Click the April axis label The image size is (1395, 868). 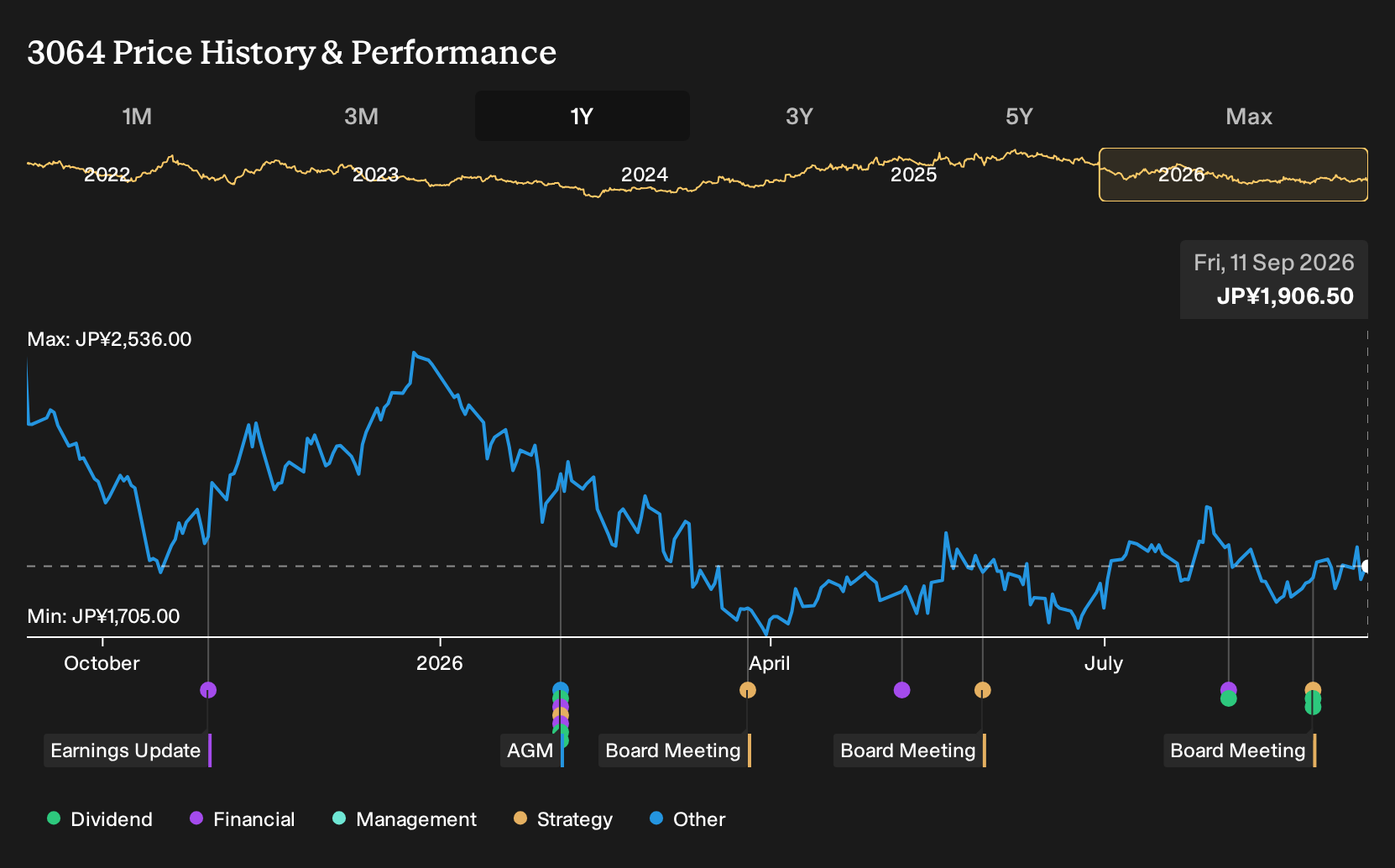coord(770,663)
